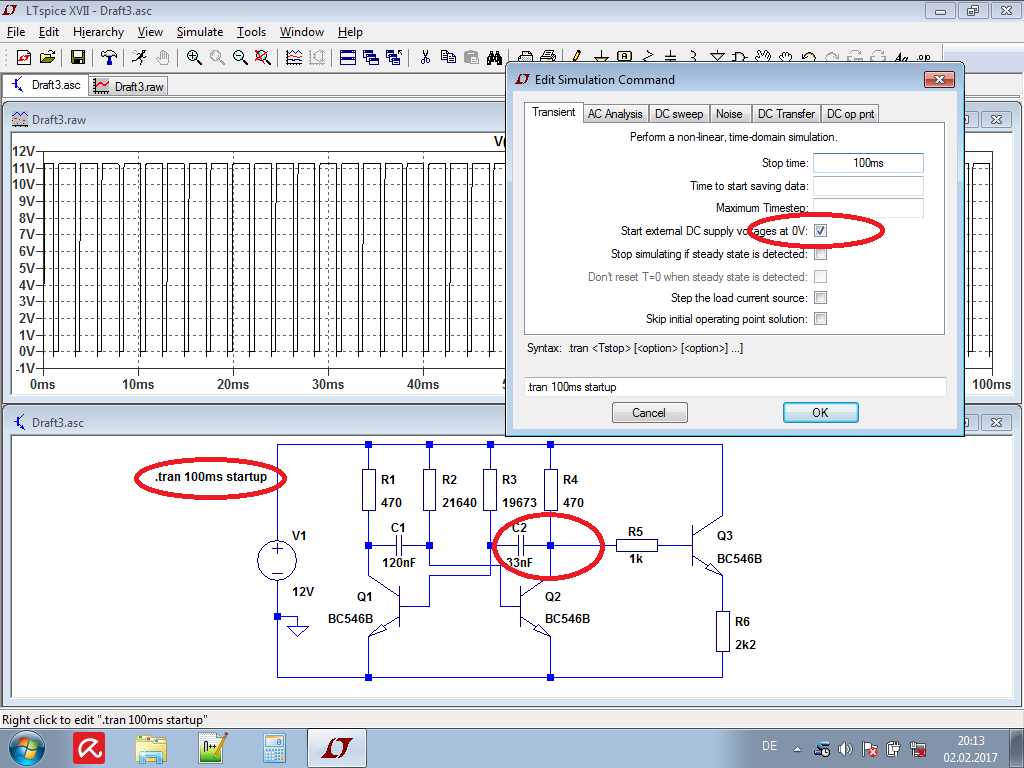Zoom out with the magnifier minus icon
1024x768 pixels.
tap(240, 57)
